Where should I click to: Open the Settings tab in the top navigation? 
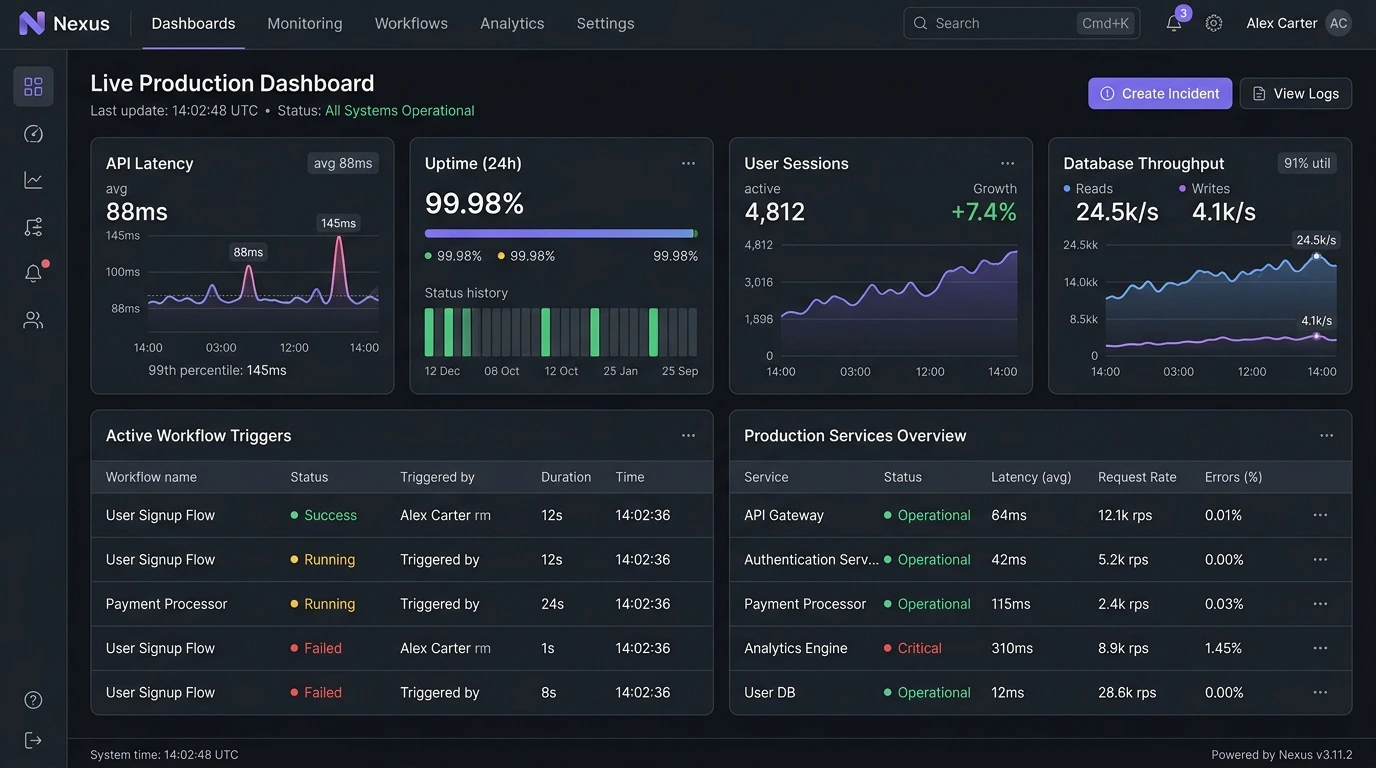coord(605,23)
